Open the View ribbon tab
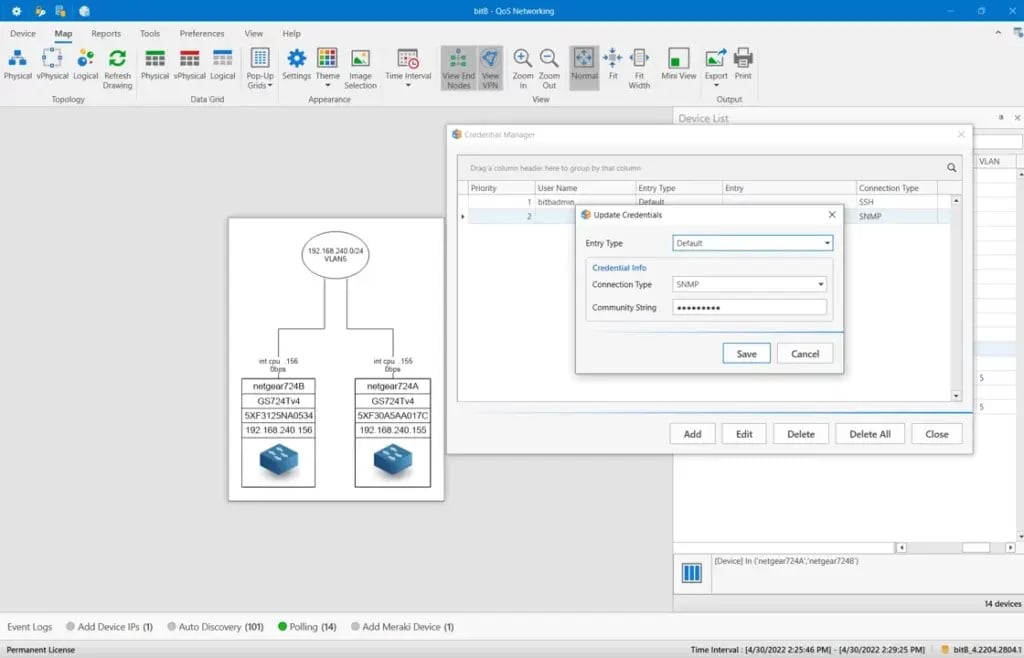Viewport: 1024px width, 658px height. 253,33
